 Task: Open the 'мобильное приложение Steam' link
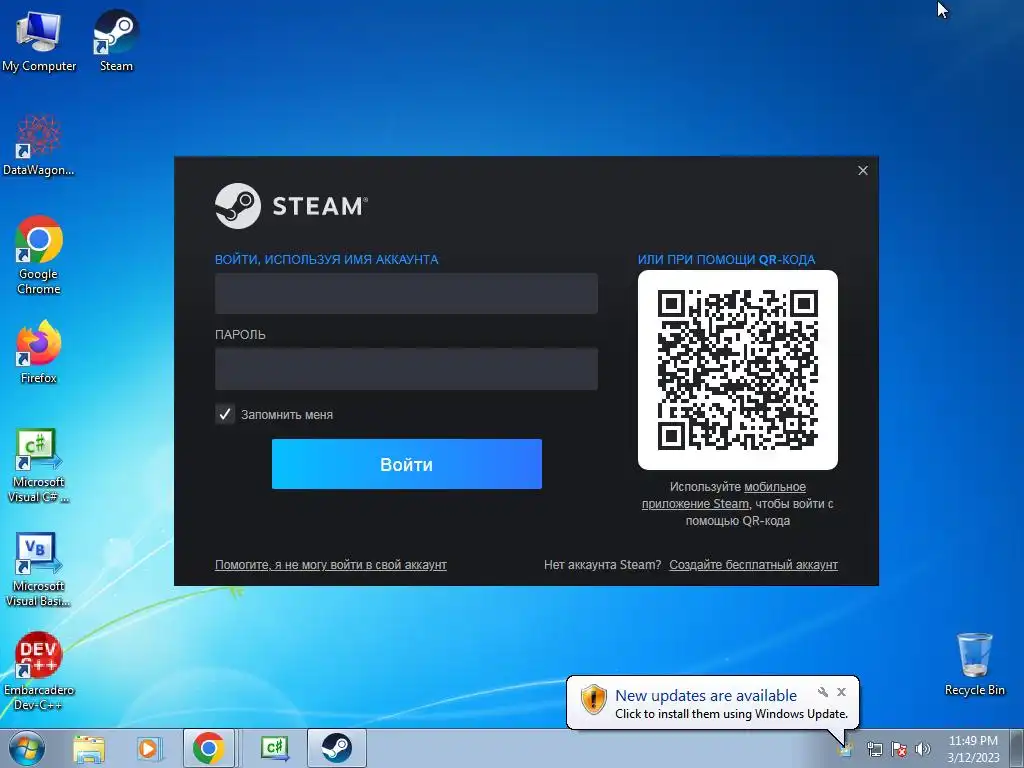coord(724,495)
